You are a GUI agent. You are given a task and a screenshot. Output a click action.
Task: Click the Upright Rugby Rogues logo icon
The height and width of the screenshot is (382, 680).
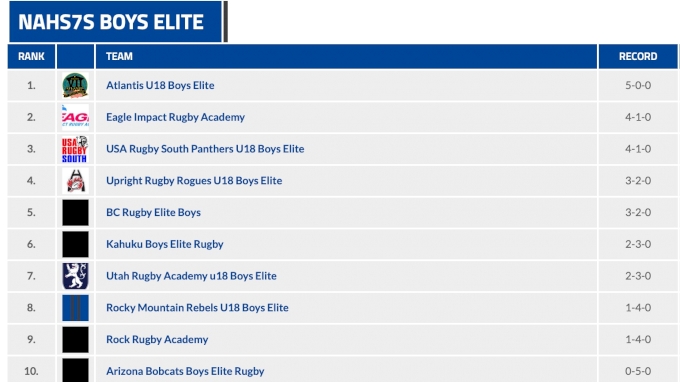pyautogui.click(x=75, y=181)
